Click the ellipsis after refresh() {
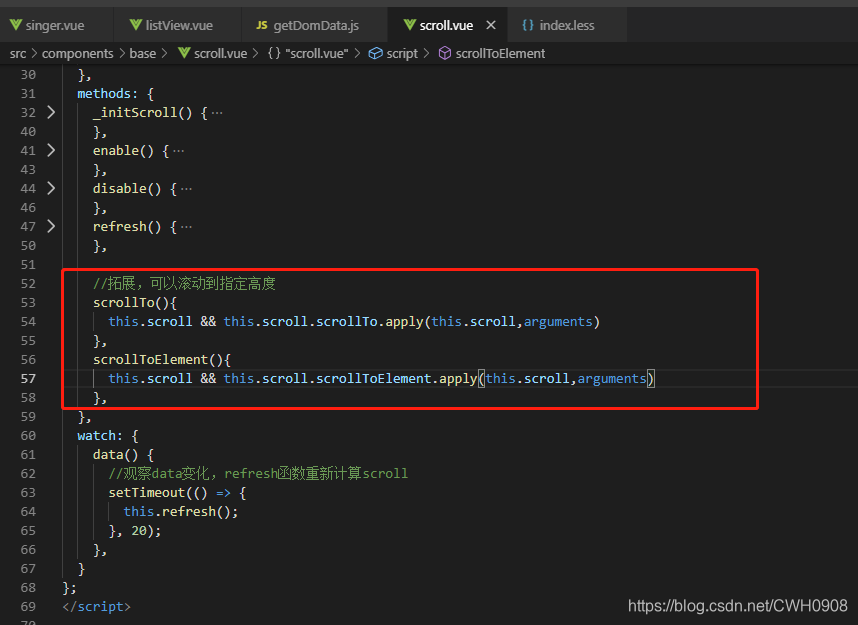858x625 pixels. 187,227
